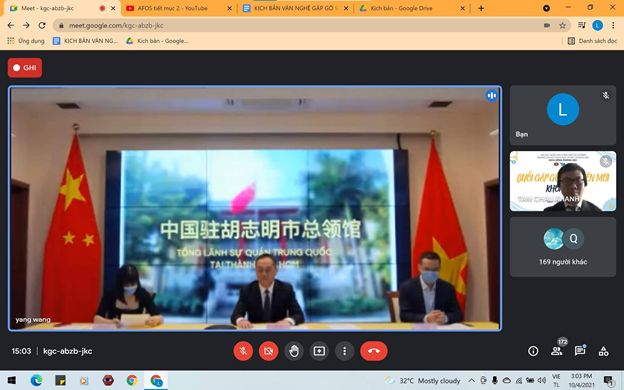Bookmark this page with the star icon
624x390 pixels.
point(562,25)
